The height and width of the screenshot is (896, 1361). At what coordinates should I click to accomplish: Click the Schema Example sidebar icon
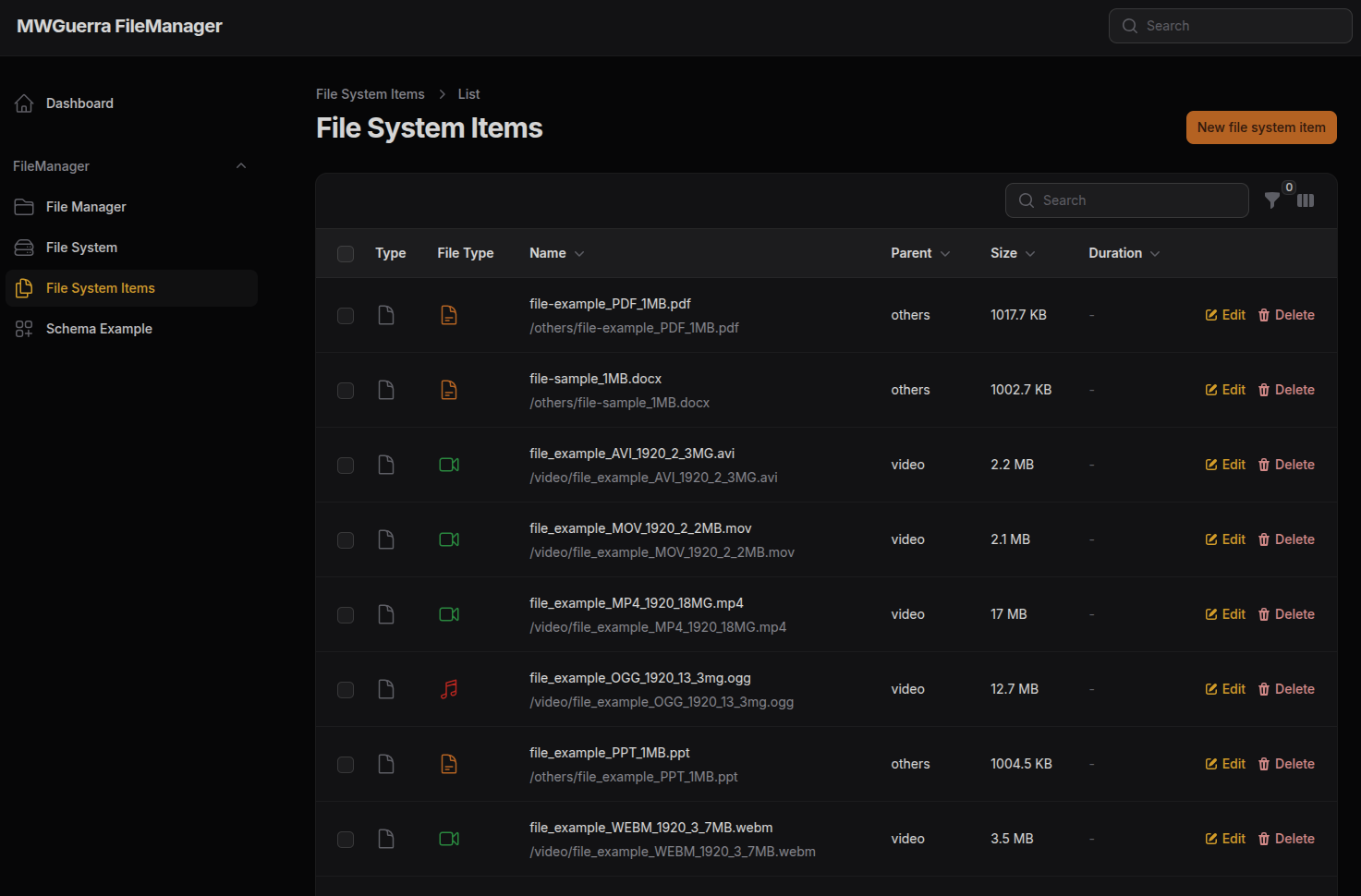tap(24, 329)
